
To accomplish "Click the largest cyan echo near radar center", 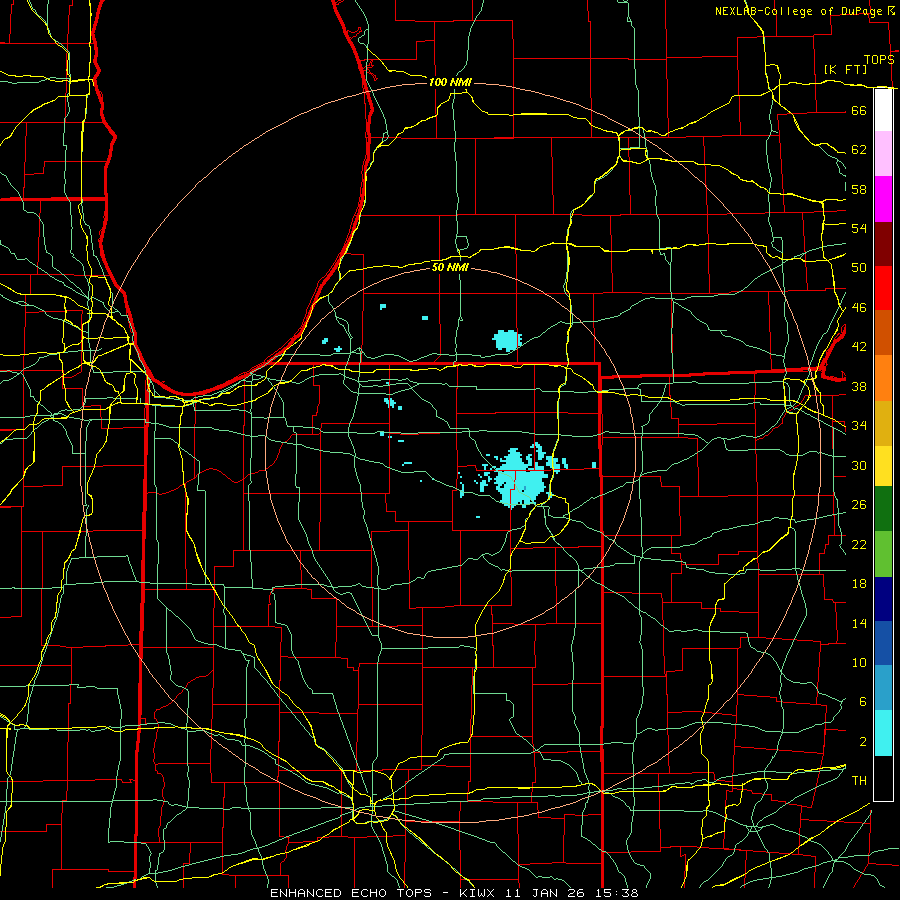I will 521,480.
